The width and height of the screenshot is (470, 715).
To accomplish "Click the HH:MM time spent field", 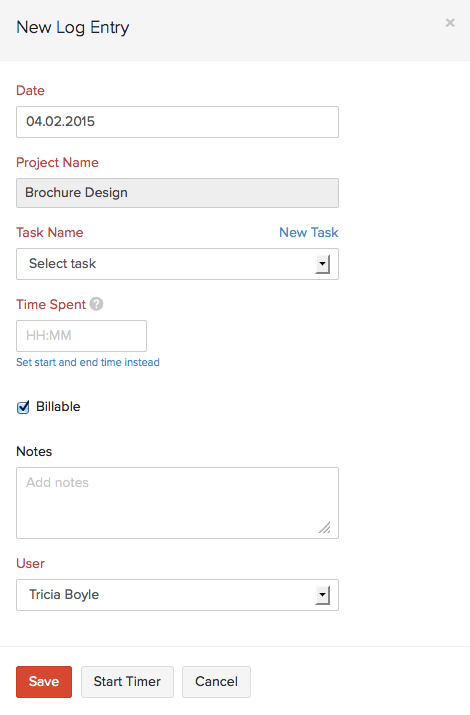I will (x=82, y=336).
